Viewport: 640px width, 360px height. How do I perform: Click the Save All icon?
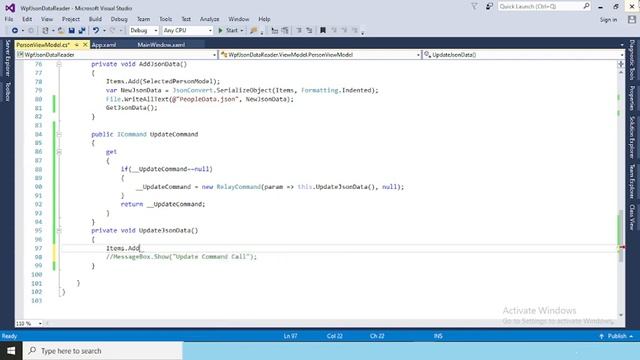click(x=82, y=31)
